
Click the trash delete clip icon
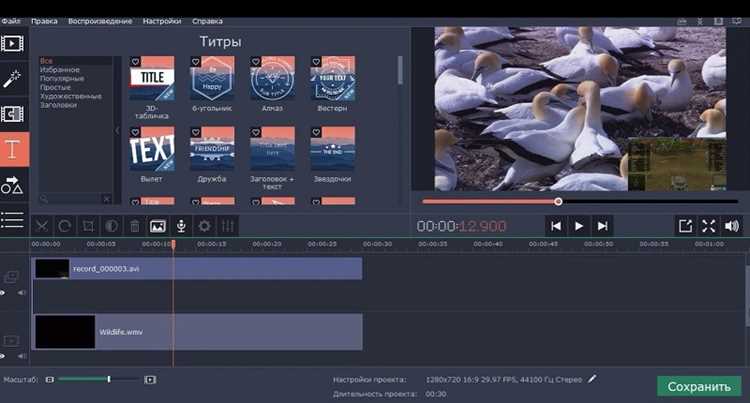point(135,226)
